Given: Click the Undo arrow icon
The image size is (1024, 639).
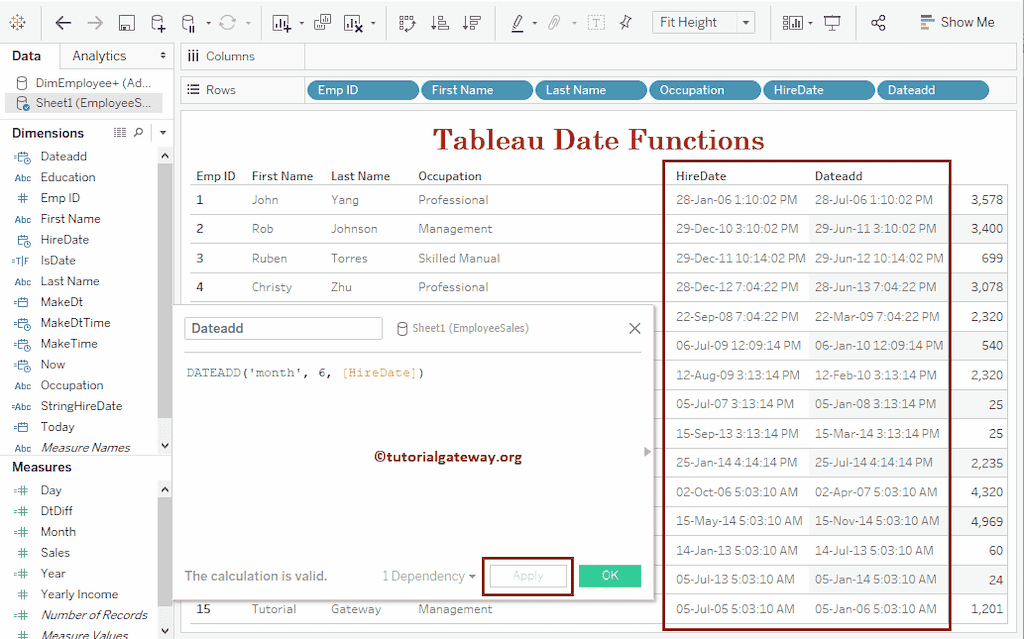Looking at the screenshot, I should point(61,21).
